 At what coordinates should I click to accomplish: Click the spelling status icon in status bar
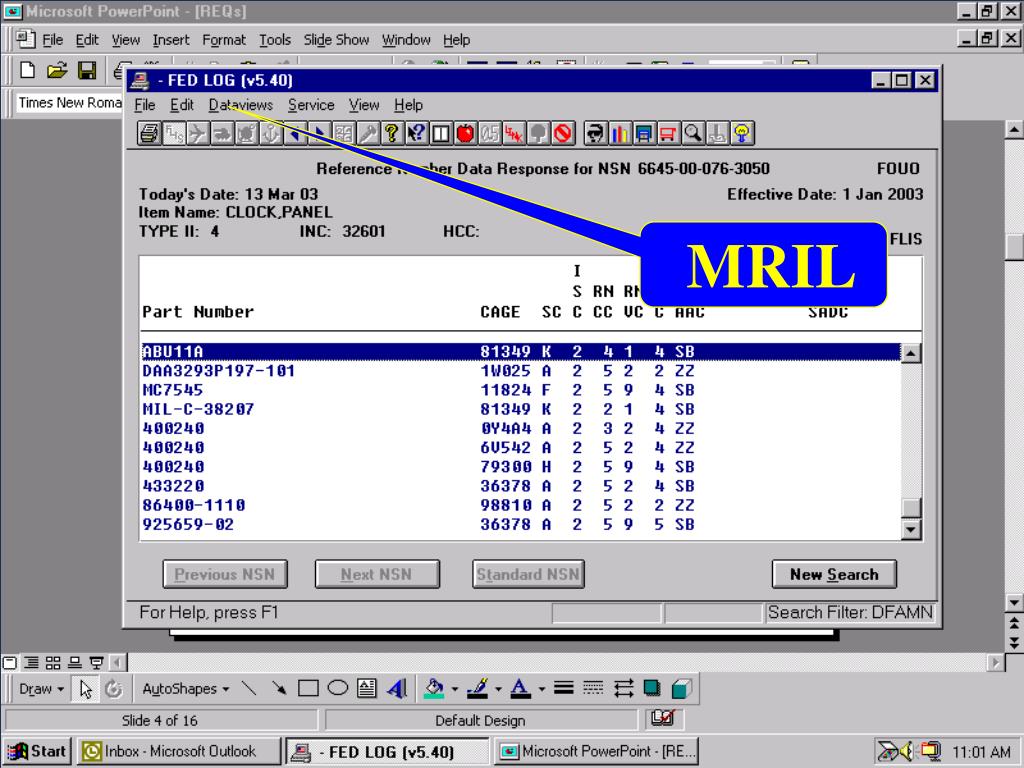pos(663,718)
